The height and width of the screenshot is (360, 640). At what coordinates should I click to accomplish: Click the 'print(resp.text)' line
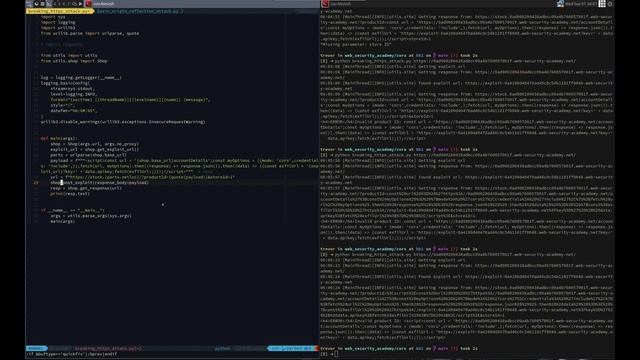70,194
